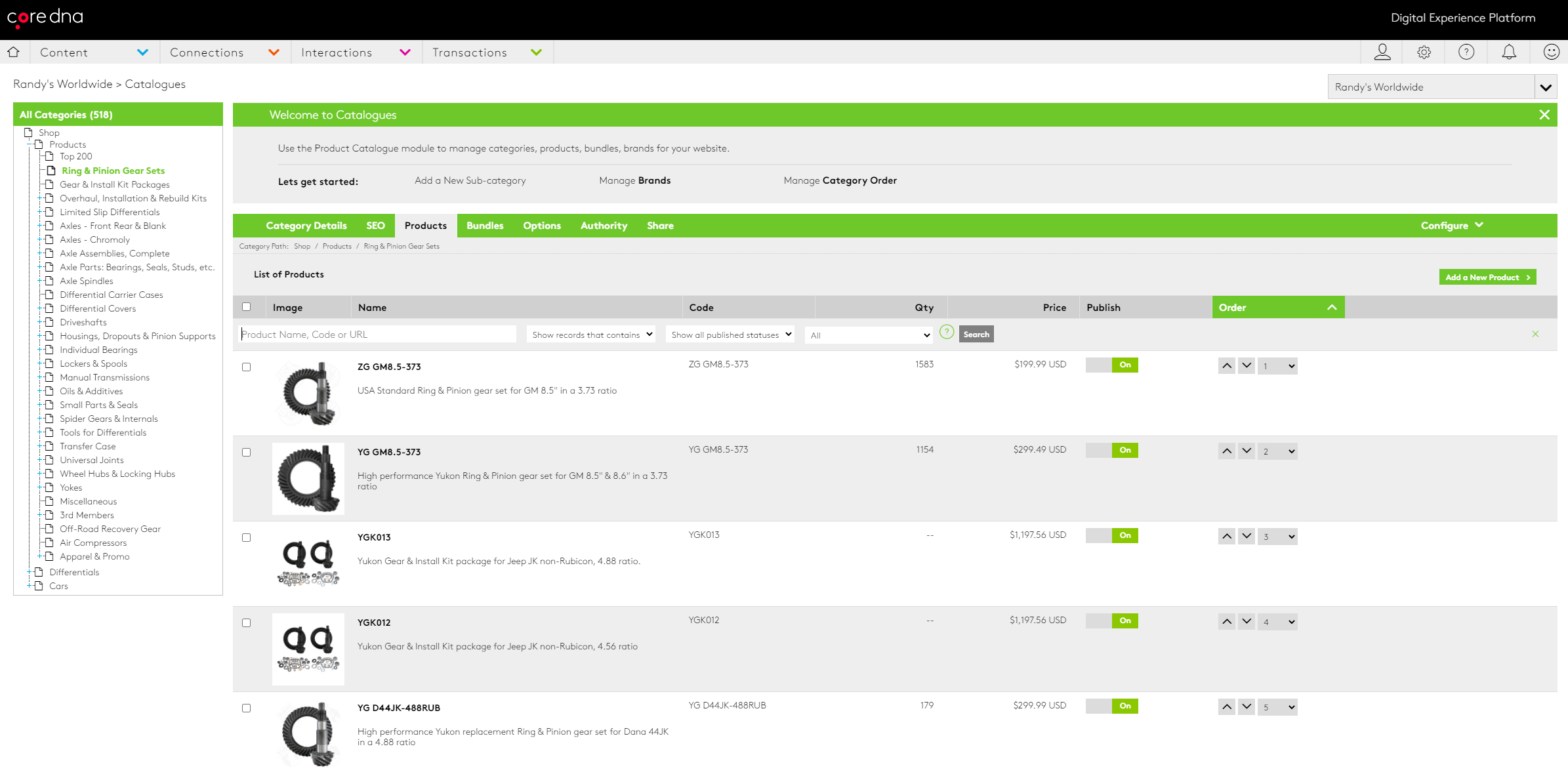Switch to the SEO tab

(375, 225)
